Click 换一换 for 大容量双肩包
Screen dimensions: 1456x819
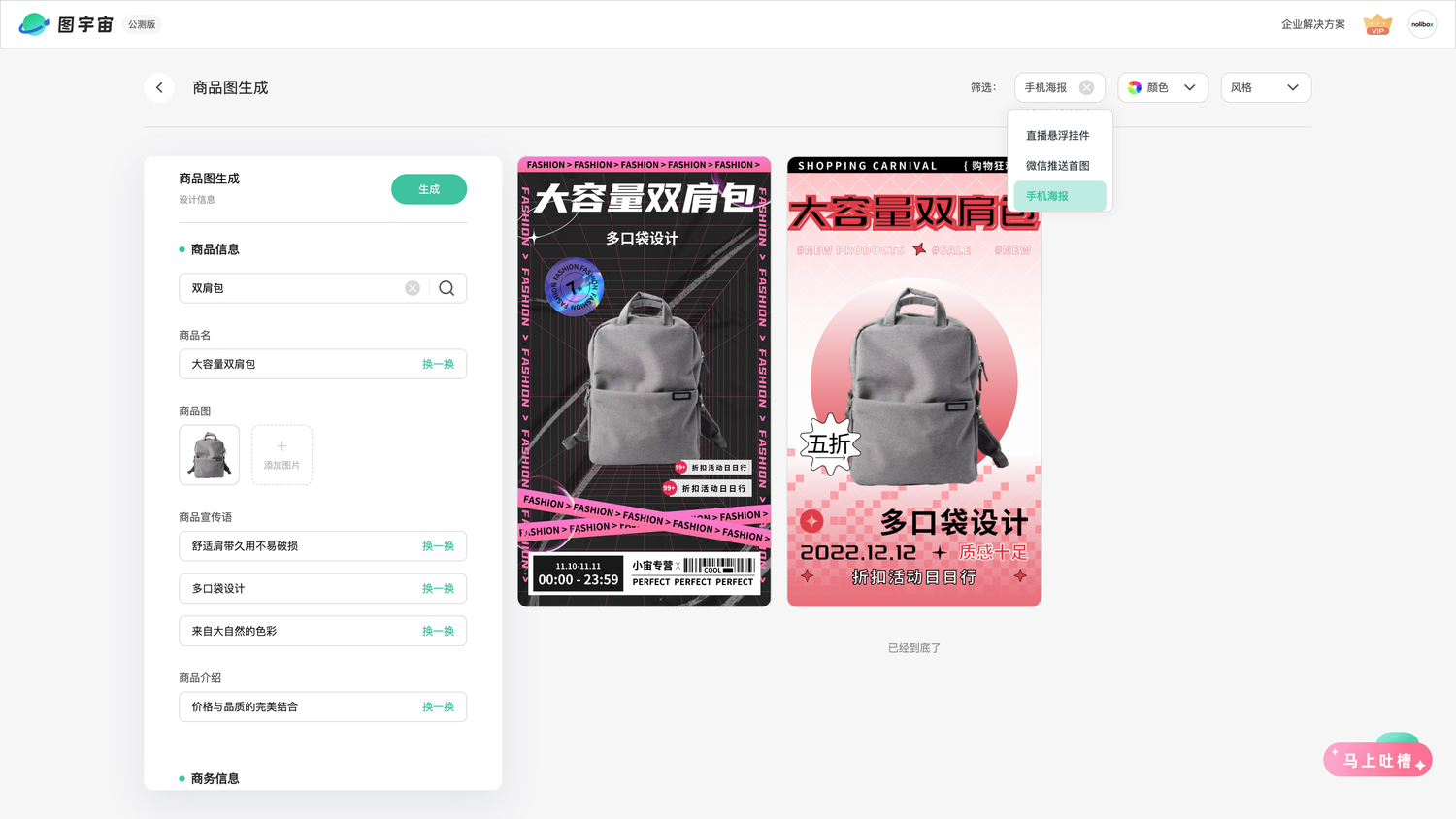pyautogui.click(x=438, y=364)
